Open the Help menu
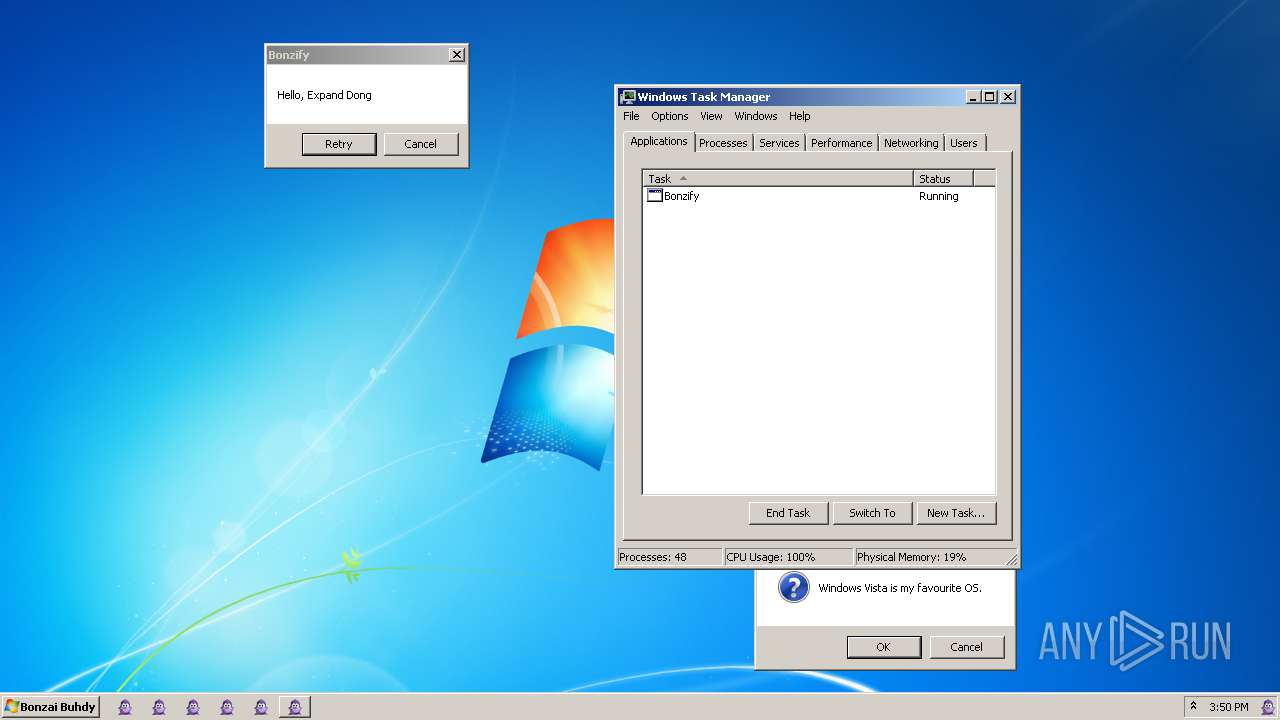Viewport: 1280px width, 720px height. [800, 116]
